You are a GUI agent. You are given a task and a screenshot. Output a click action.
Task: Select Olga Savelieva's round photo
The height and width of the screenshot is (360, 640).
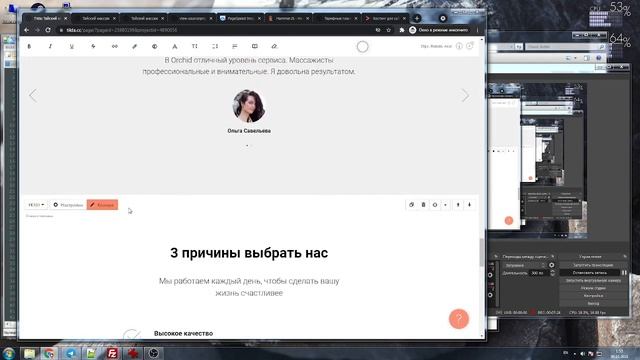(x=249, y=106)
